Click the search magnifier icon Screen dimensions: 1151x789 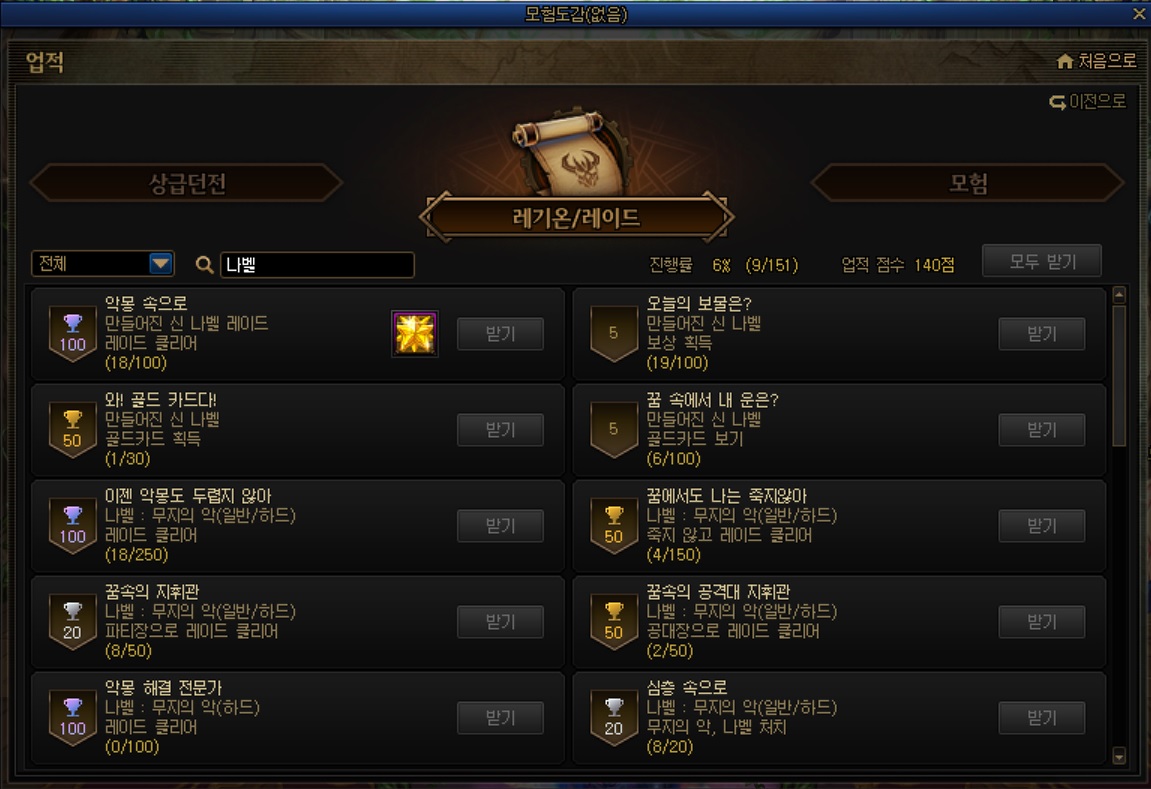[205, 265]
